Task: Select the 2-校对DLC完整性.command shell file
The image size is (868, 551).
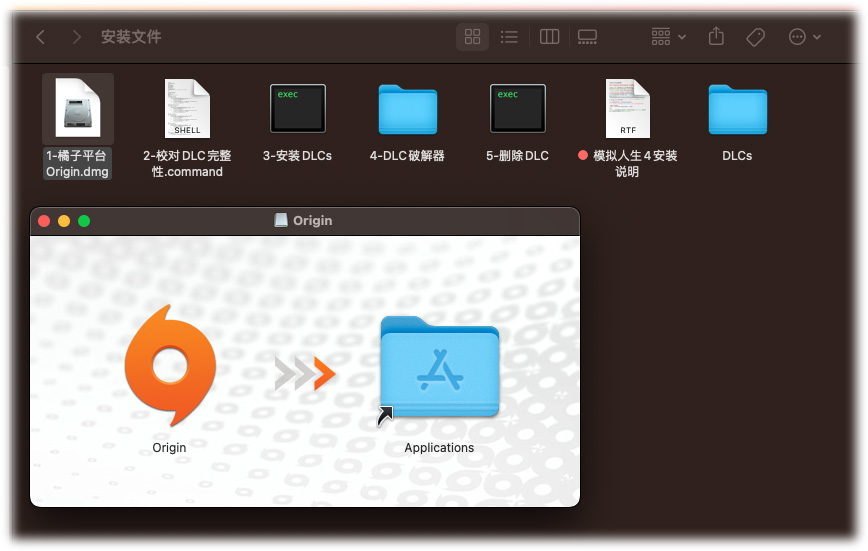Action: click(187, 109)
